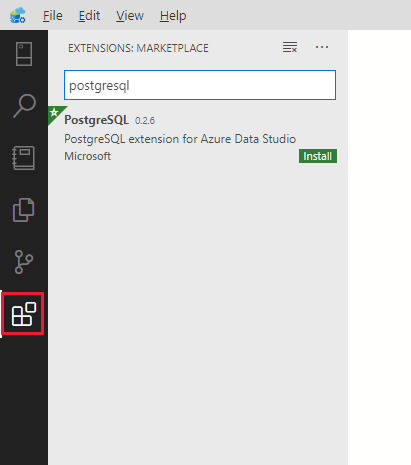Install the PostgreSQL extension
411x465 pixels.
pos(318,156)
